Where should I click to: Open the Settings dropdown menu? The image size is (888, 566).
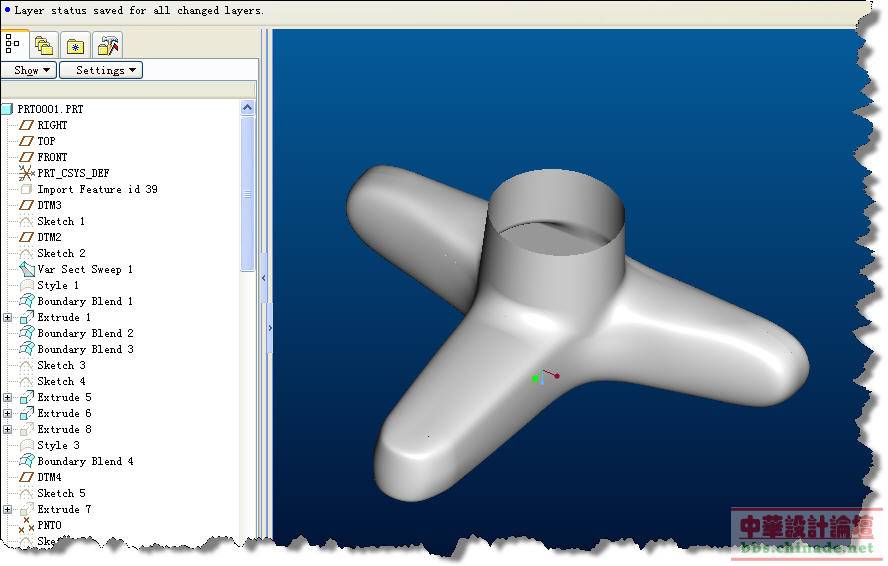[101, 70]
